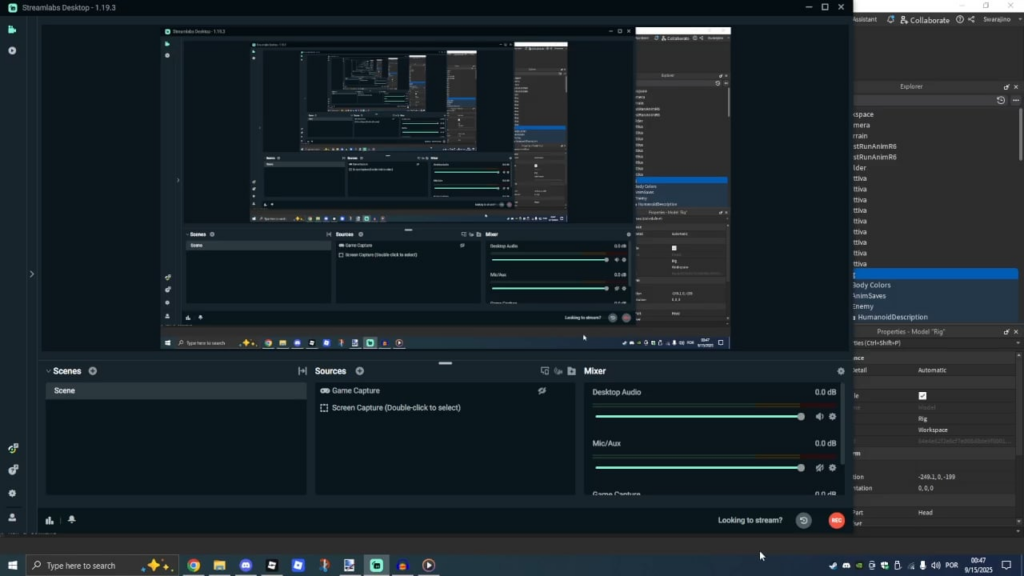The width and height of the screenshot is (1024, 576).
Task: Open Windows notification center
Action: (1006, 566)
